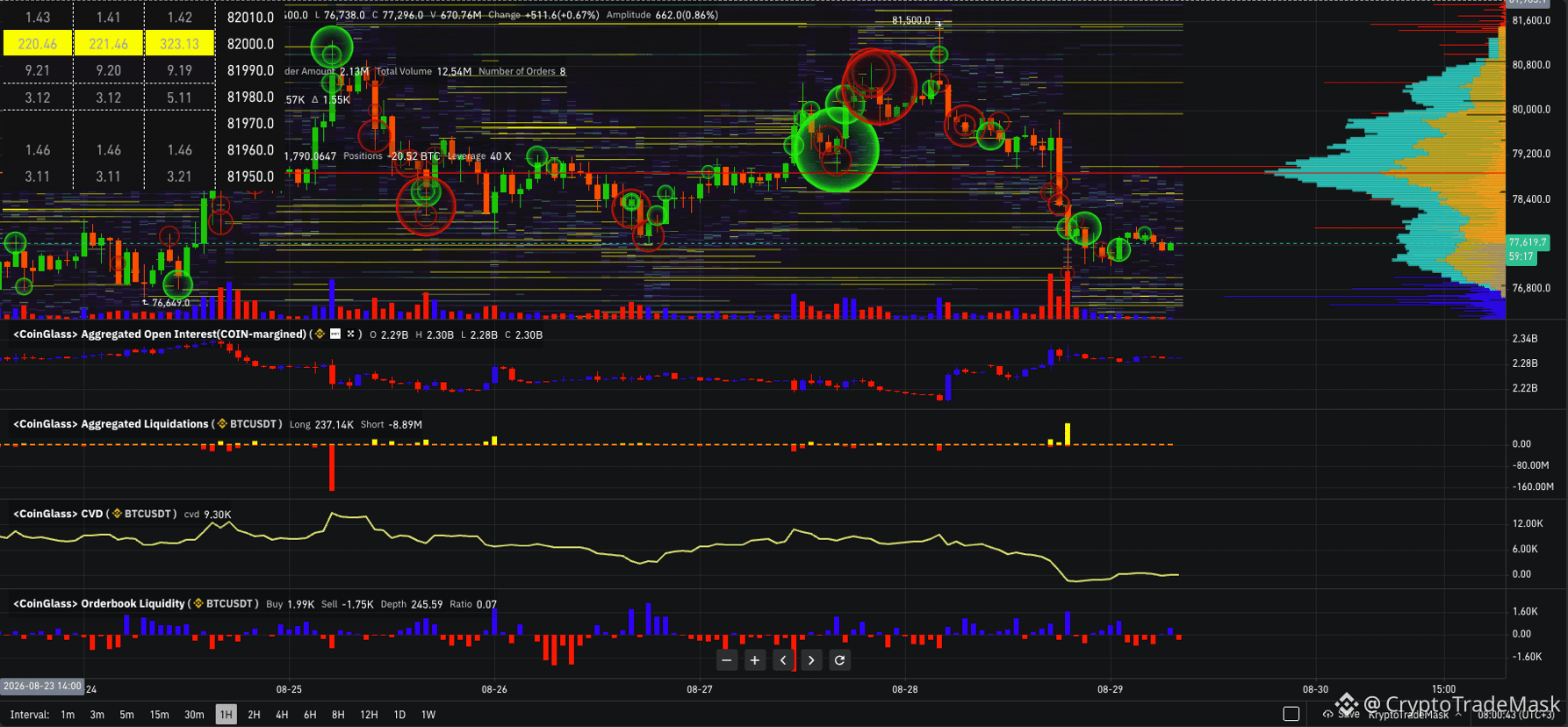Click the Binance icon beside Liquidations BTCUSDT
The width and height of the screenshot is (1568, 727).
click(x=222, y=424)
